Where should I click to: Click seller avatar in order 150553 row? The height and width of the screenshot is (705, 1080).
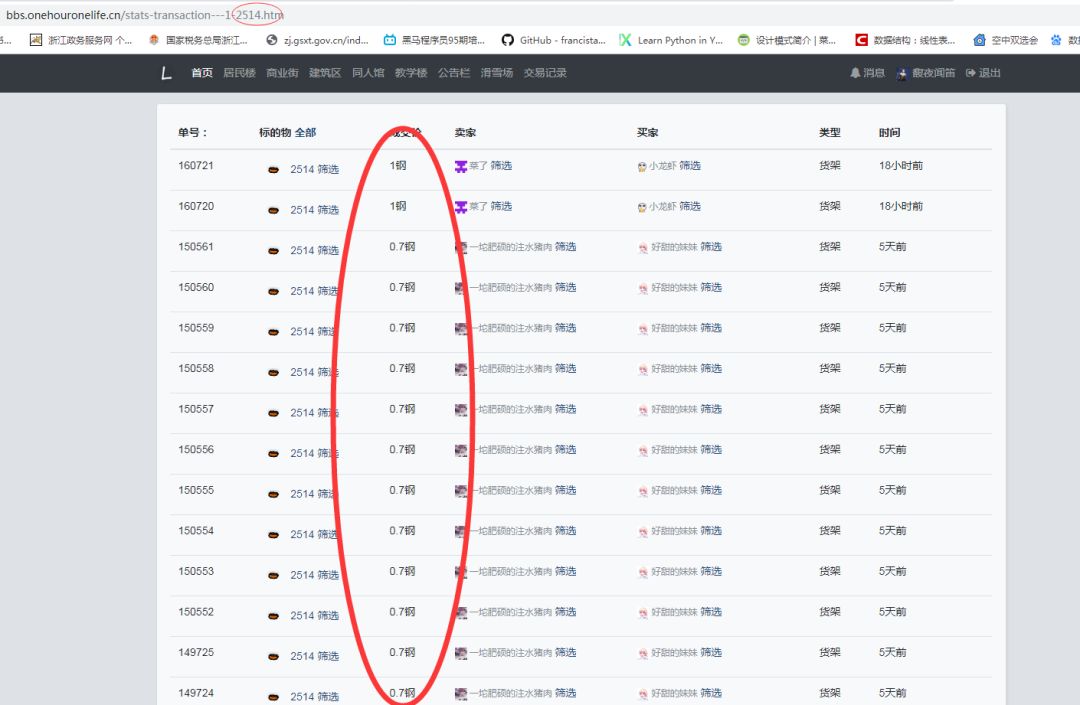(461, 572)
